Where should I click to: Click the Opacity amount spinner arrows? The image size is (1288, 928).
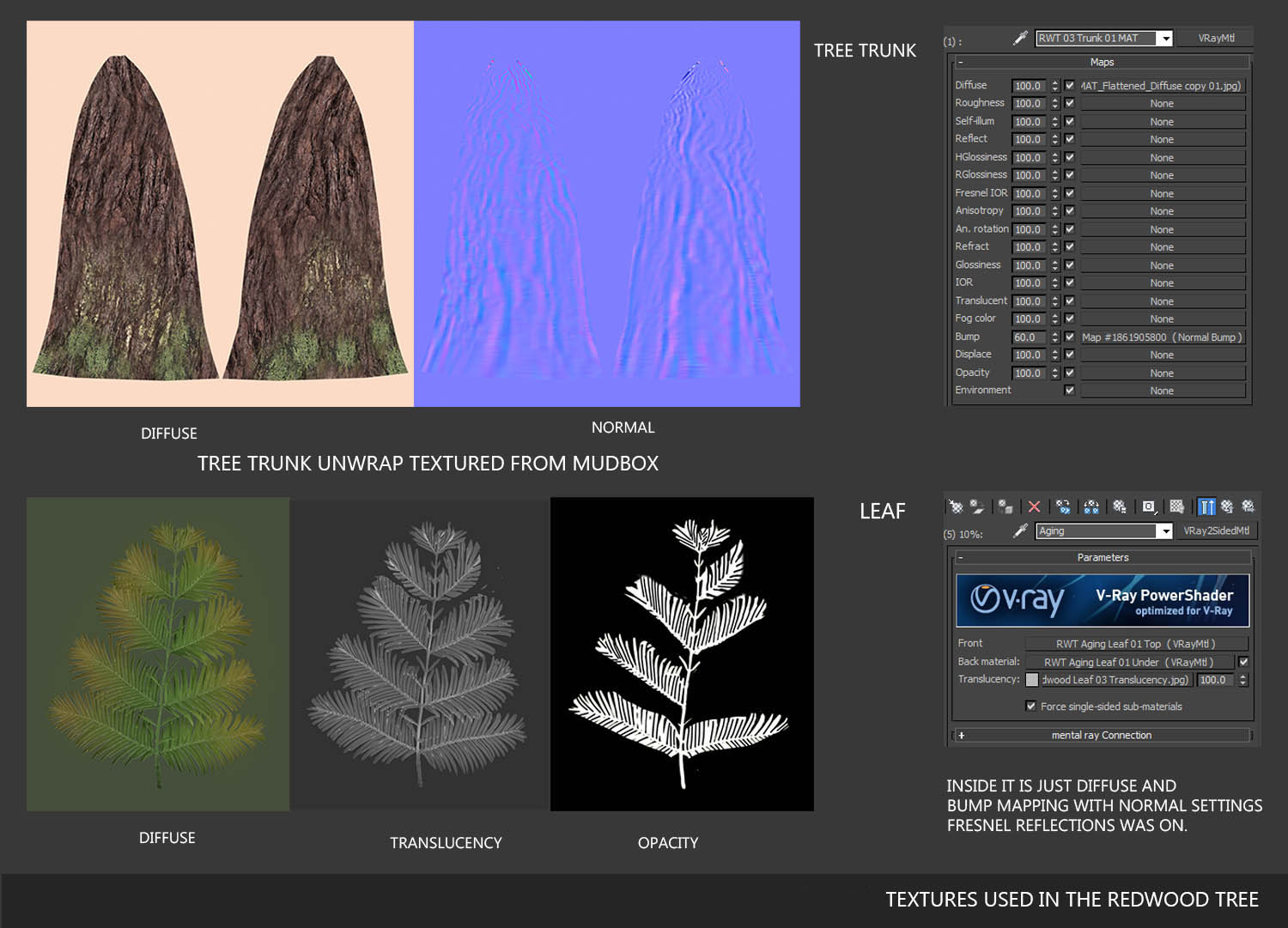(1054, 373)
